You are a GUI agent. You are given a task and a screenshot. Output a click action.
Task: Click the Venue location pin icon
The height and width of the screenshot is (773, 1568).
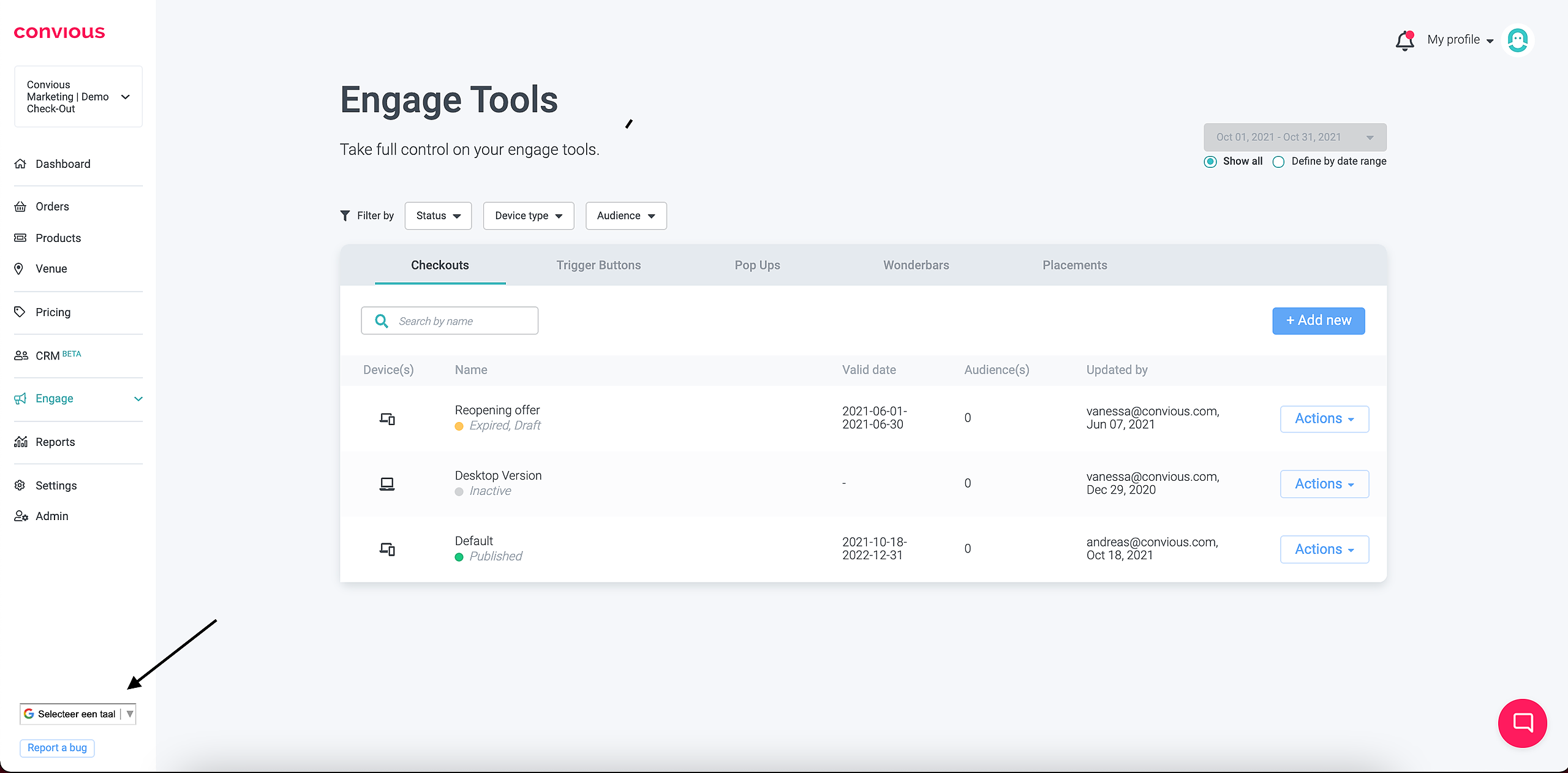click(x=19, y=269)
